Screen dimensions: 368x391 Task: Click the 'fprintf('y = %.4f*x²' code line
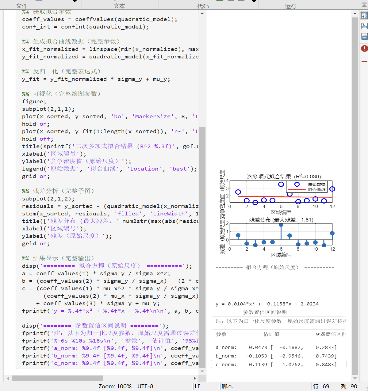(110, 311)
